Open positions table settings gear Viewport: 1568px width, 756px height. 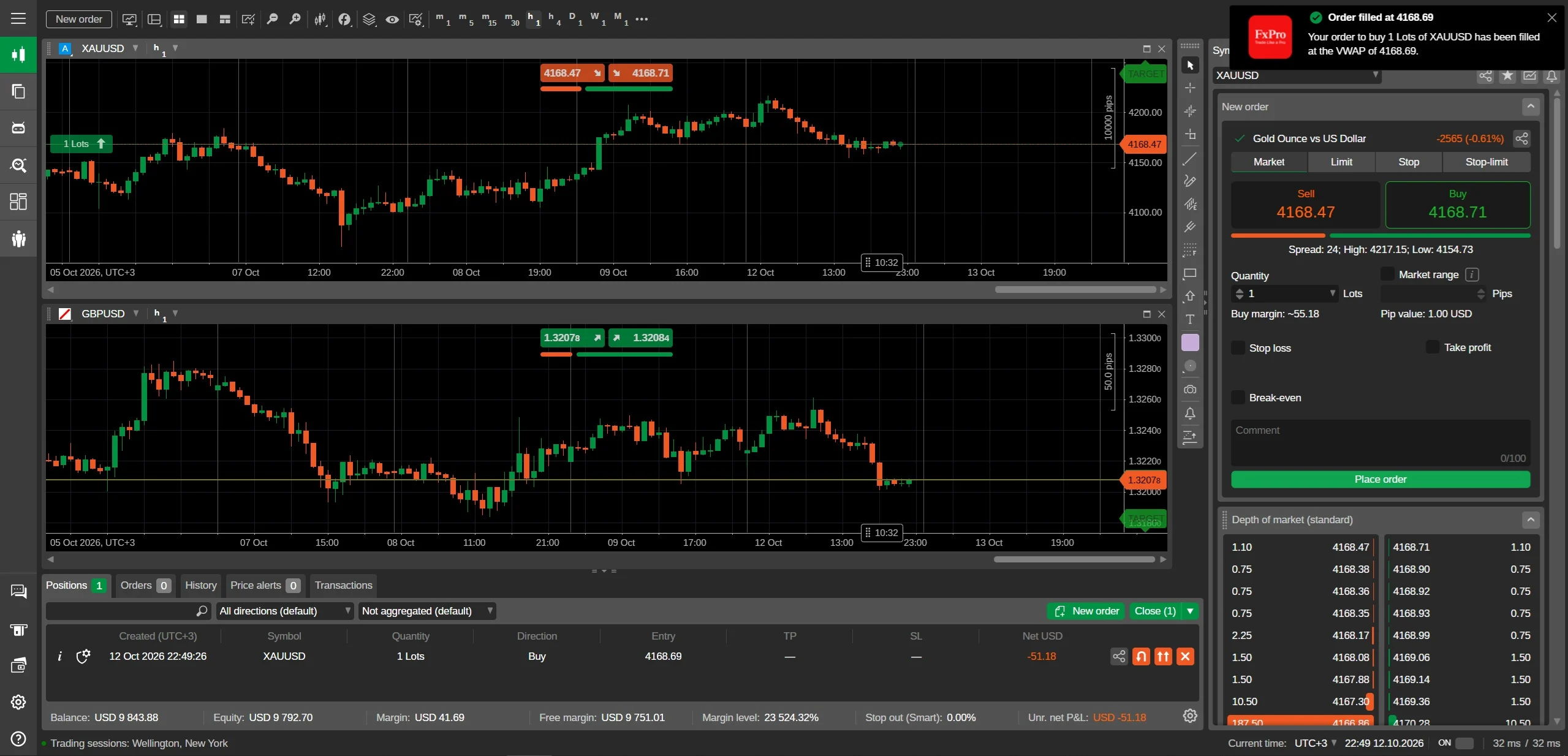click(x=1189, y=716)
